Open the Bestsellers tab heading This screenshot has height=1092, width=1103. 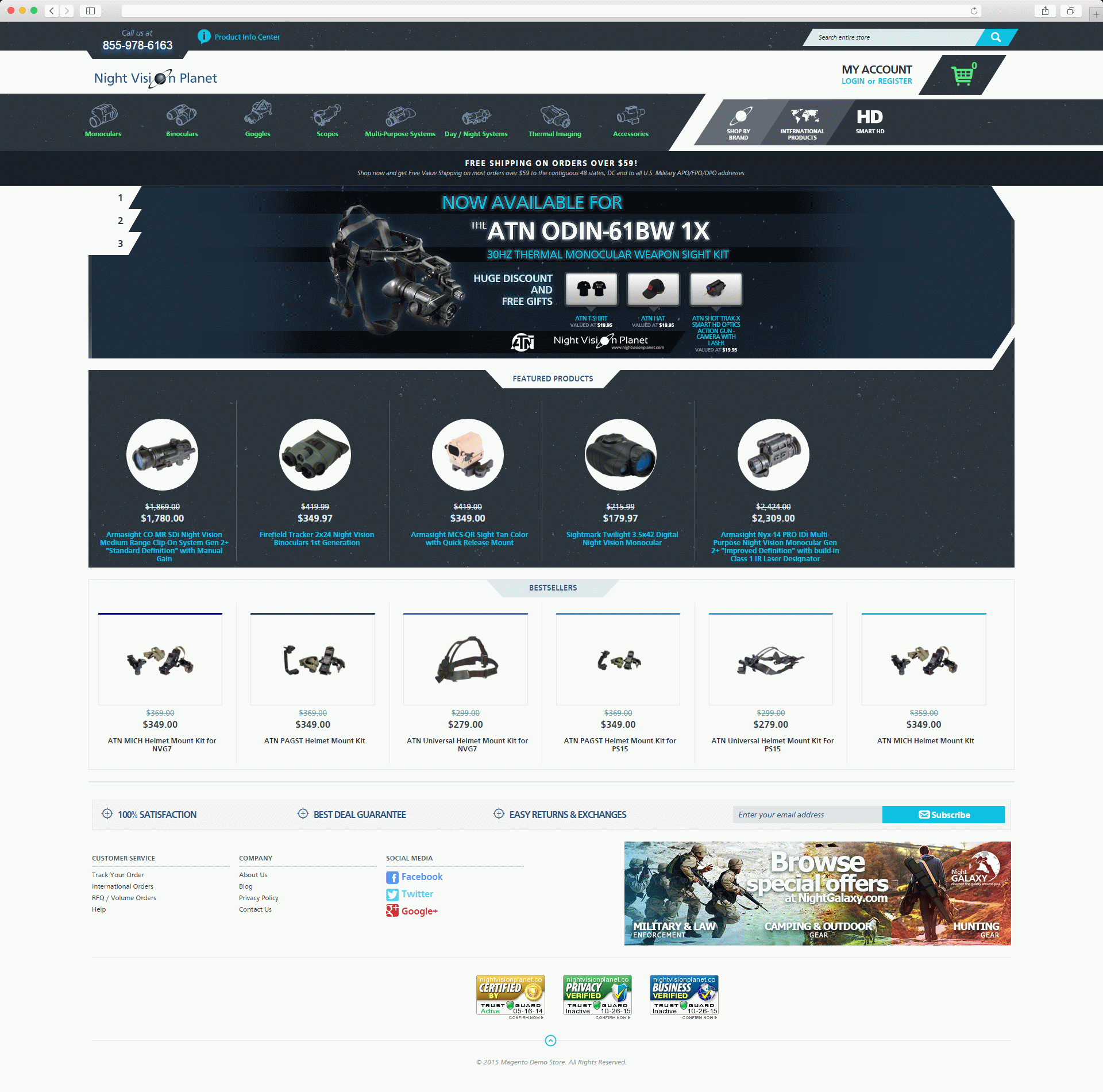(553, 588)
